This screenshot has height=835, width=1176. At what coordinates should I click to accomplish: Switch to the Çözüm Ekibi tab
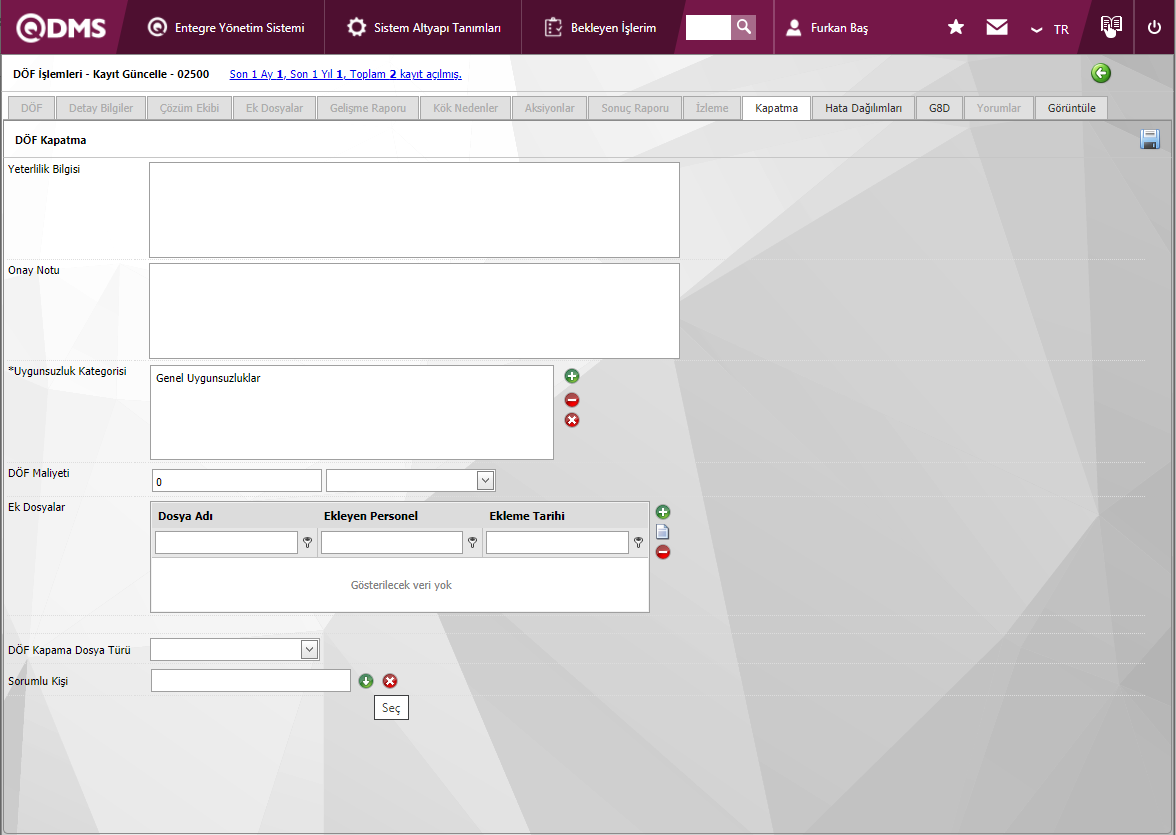189,108
